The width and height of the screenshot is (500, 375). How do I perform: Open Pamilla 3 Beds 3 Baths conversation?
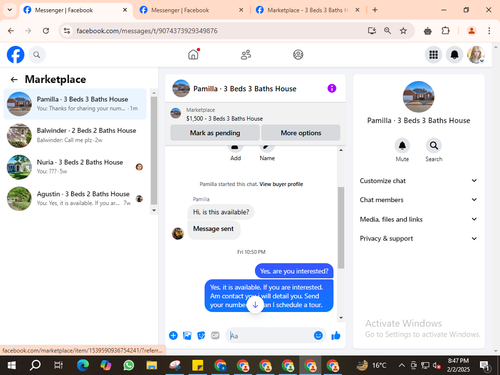tap(75, 104)
